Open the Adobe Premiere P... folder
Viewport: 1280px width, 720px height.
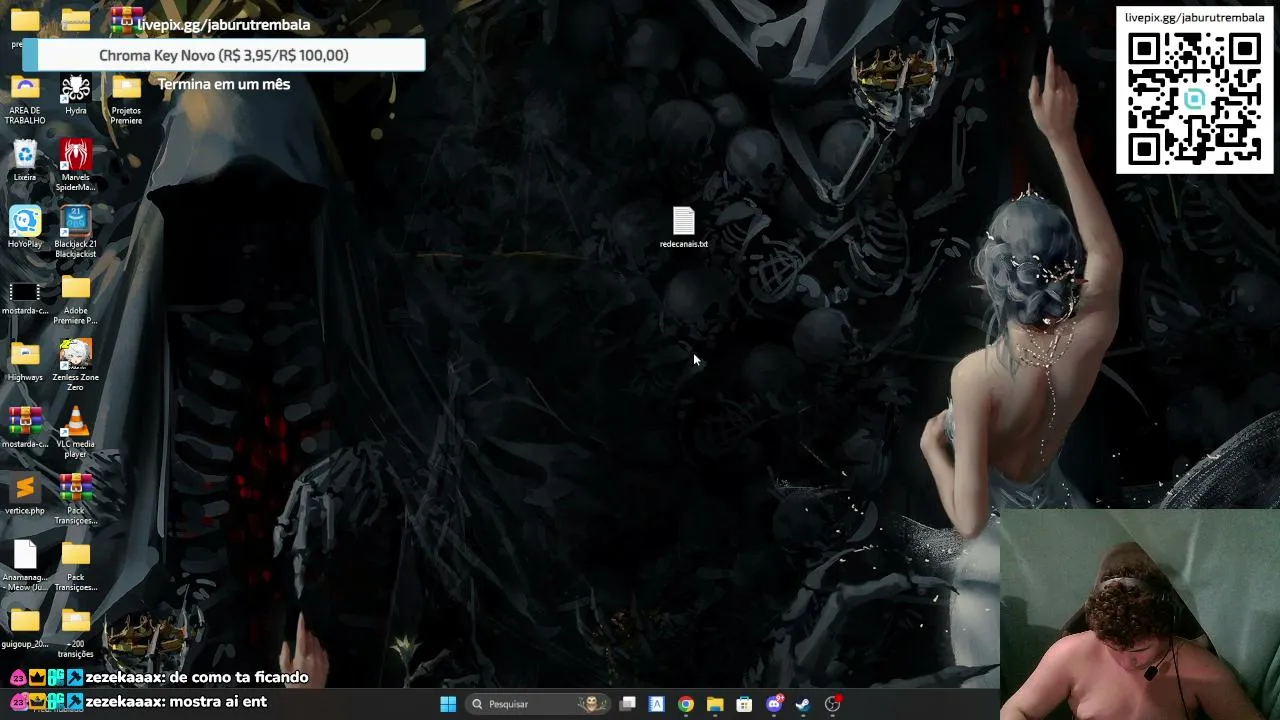point(76,299)
